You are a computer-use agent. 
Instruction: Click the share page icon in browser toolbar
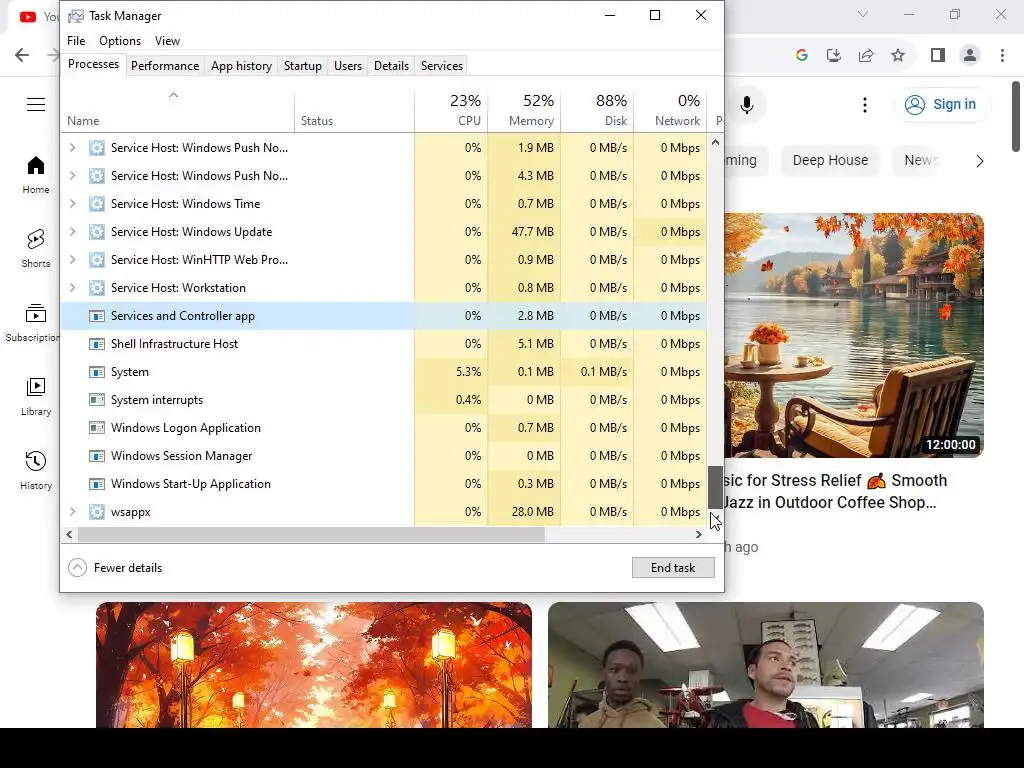[866, 55]
